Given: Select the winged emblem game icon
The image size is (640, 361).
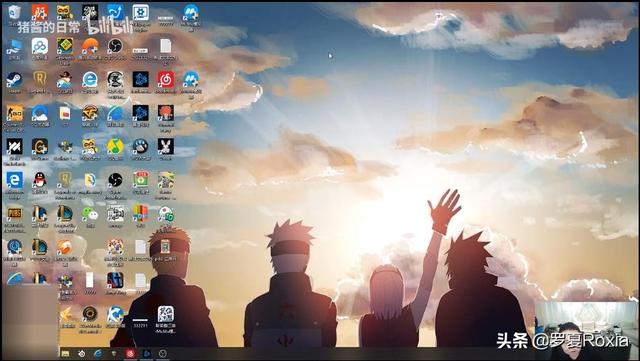Looking at the screenshot, I should [64, 146].
